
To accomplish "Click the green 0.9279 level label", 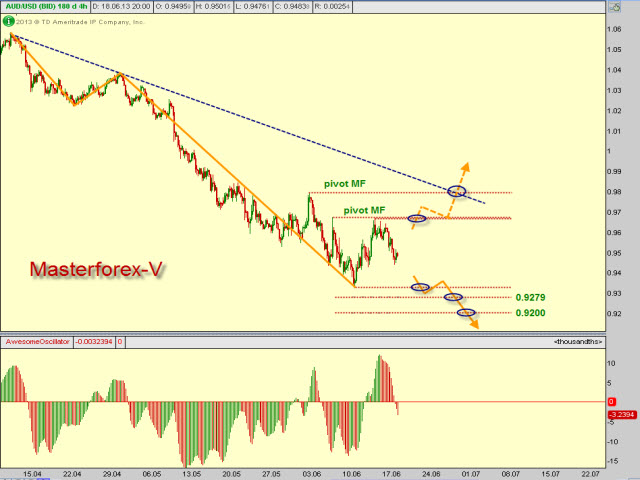I will click(x=530, y=298).
